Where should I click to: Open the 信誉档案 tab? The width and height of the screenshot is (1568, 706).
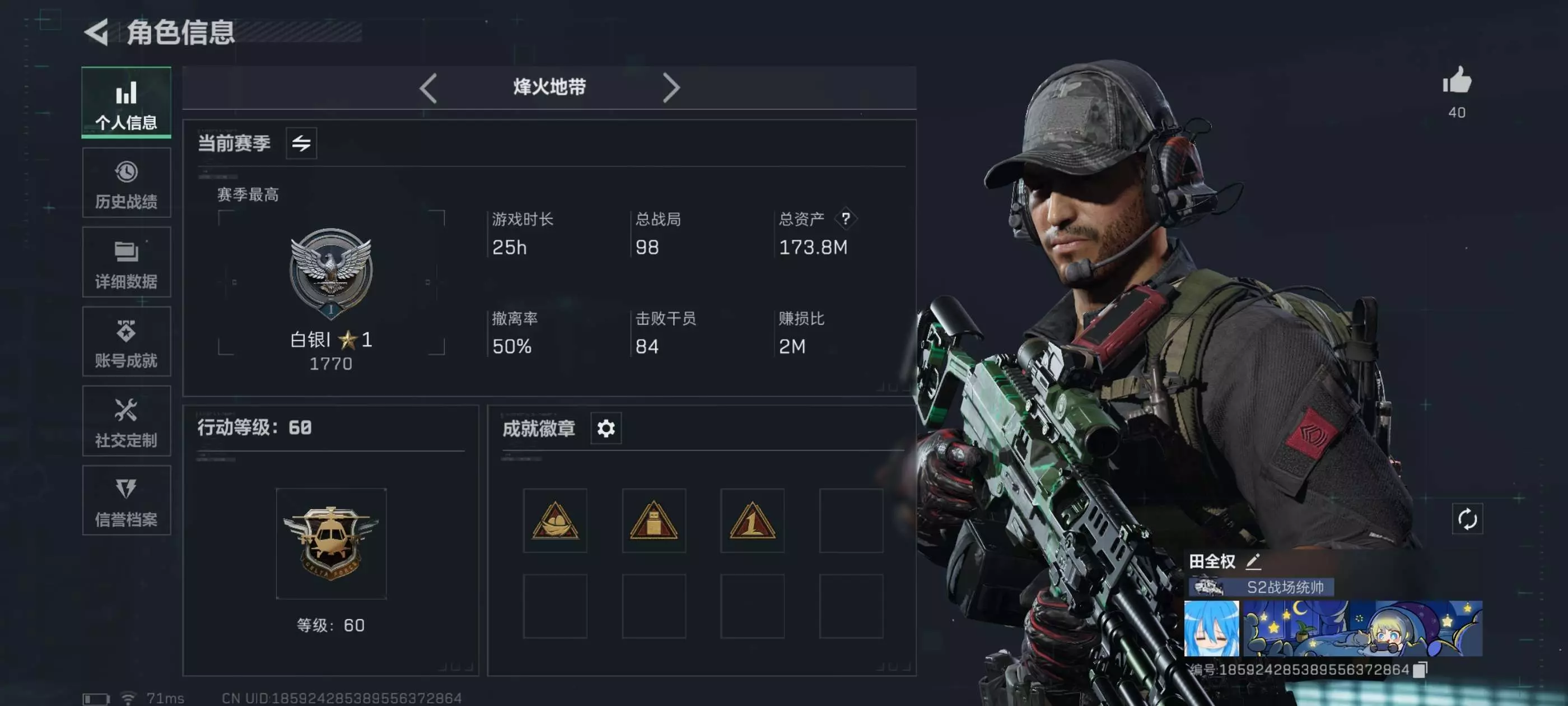[127, 501]
